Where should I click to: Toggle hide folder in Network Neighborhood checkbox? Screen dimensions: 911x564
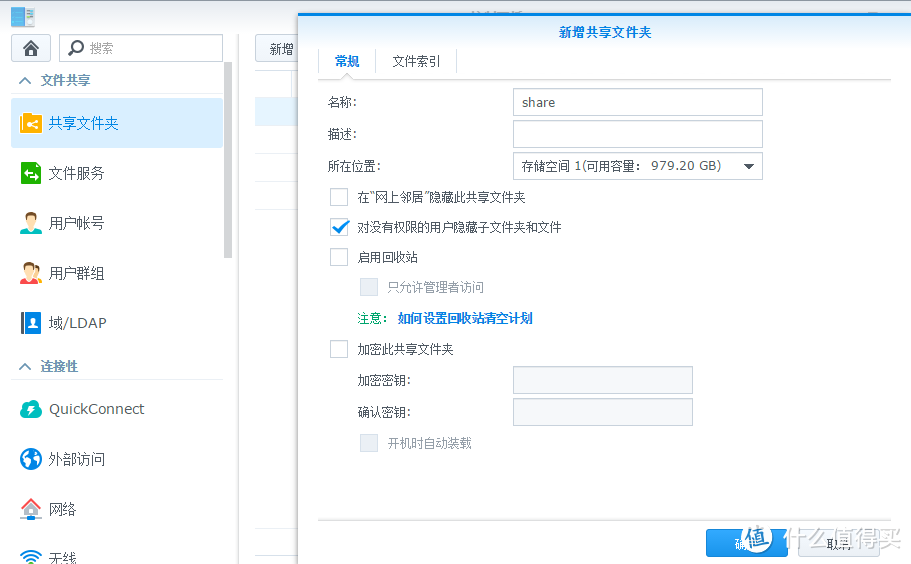coord(339,197)
